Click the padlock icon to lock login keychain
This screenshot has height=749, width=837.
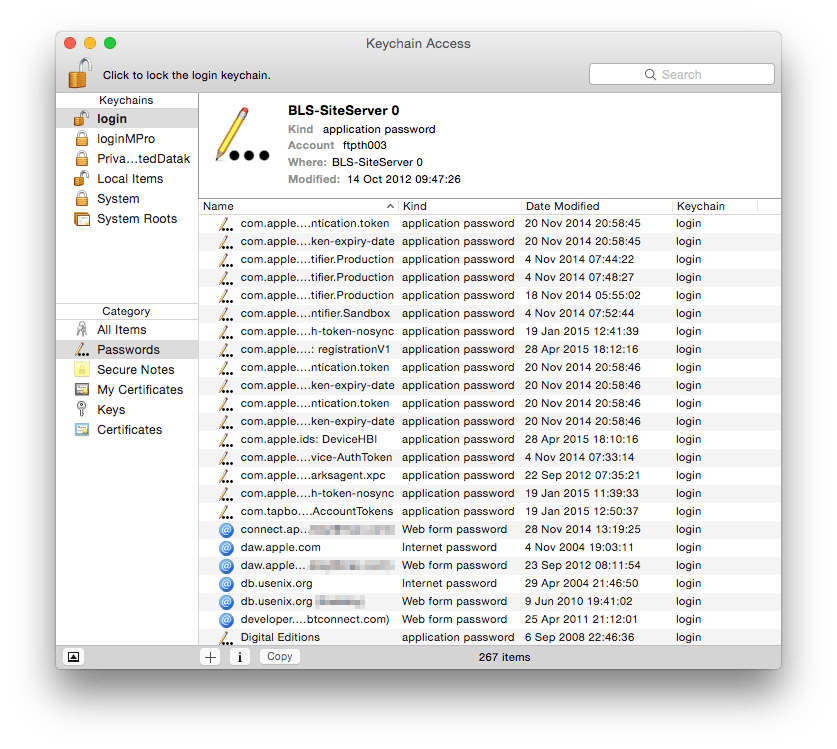tap(79, 73)
